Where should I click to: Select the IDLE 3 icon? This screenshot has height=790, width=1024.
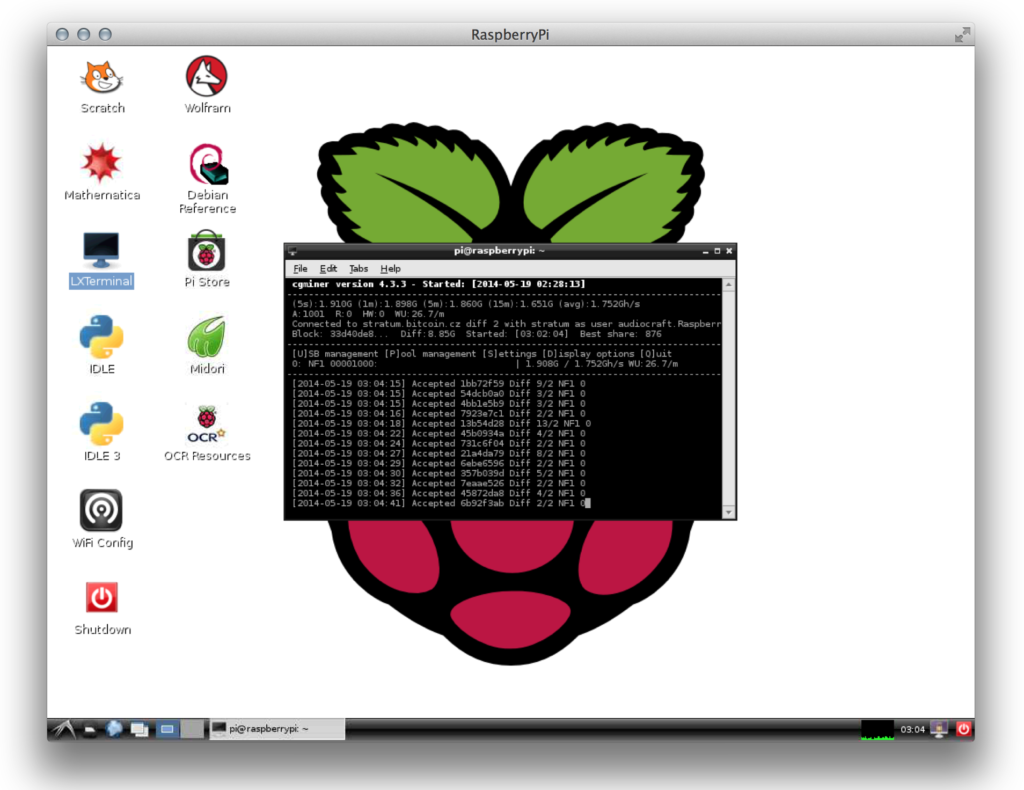coord(101,432)
